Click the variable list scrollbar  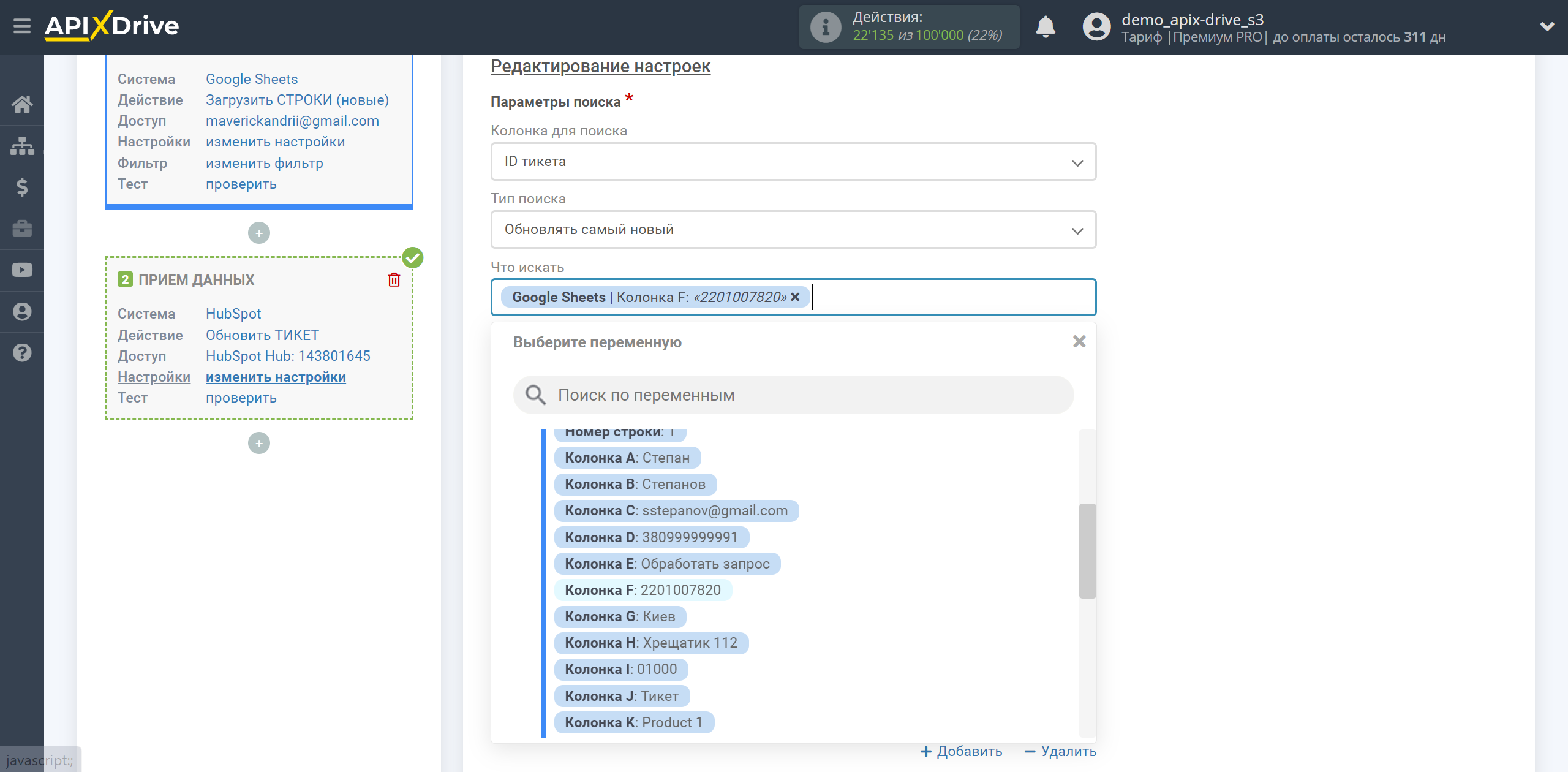(1087, 550)
